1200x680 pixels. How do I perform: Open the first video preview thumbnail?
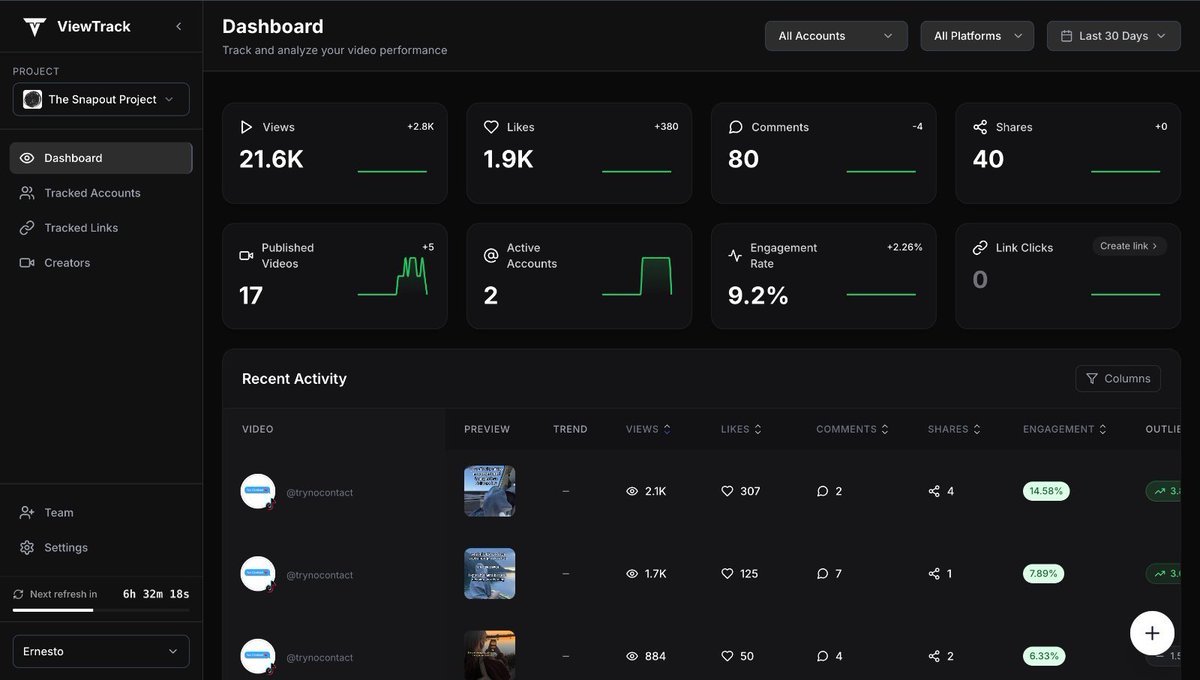[489, 491]
